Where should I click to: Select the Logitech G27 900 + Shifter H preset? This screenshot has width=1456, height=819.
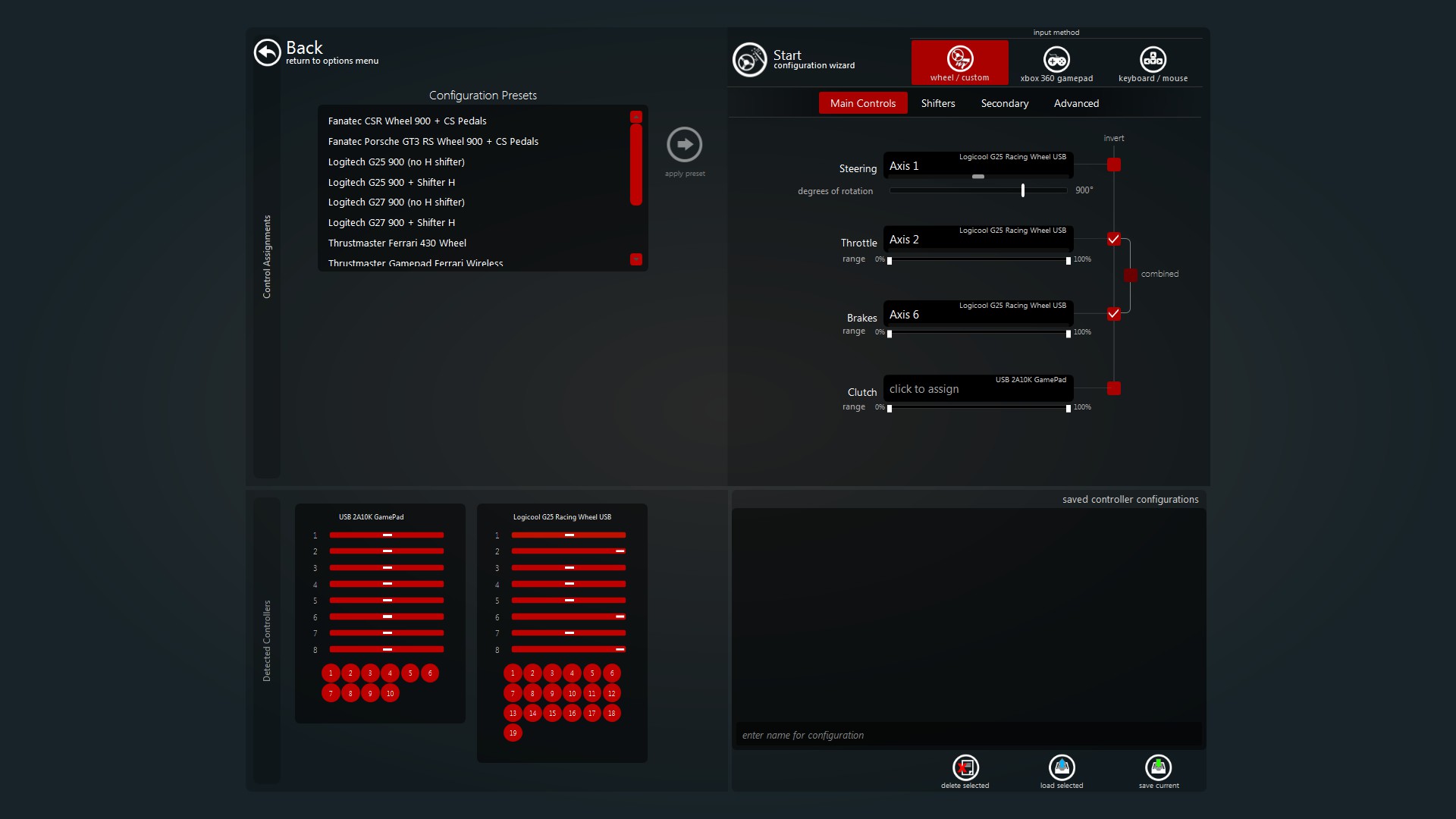coord(391,222)
